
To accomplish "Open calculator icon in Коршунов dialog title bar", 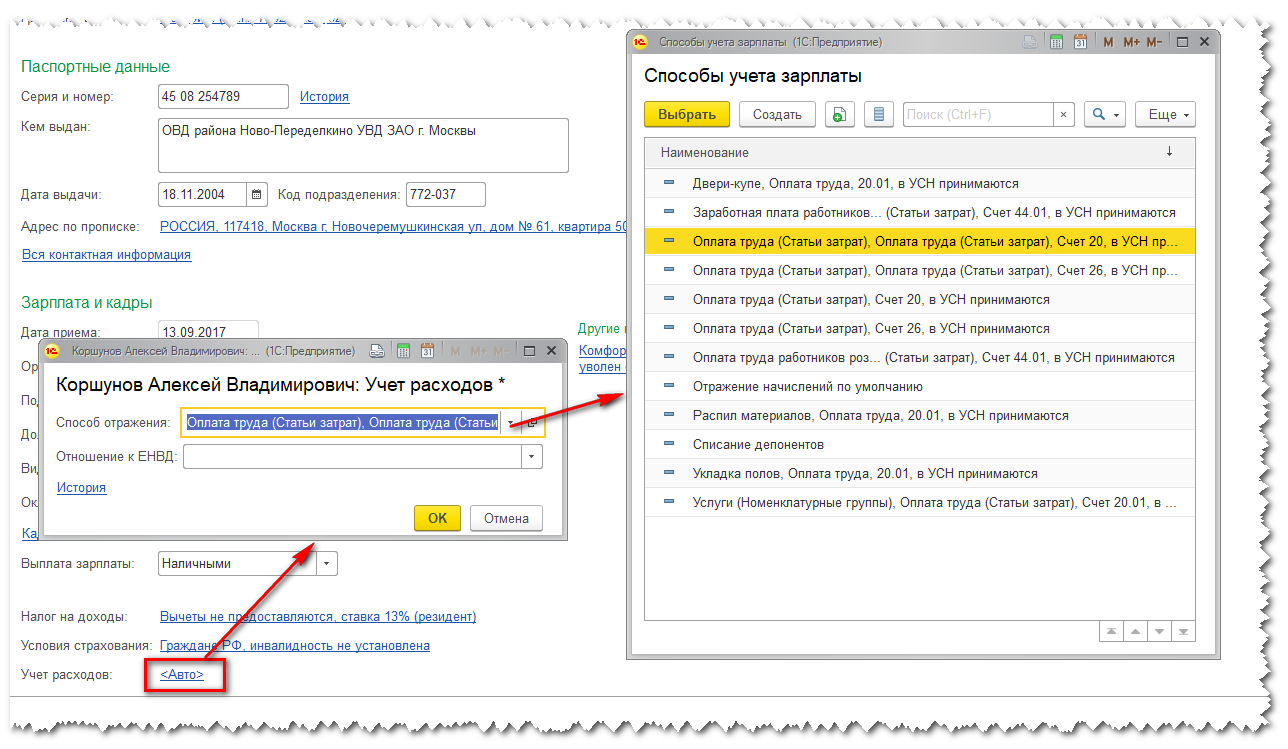I will (x=403, y=351).
